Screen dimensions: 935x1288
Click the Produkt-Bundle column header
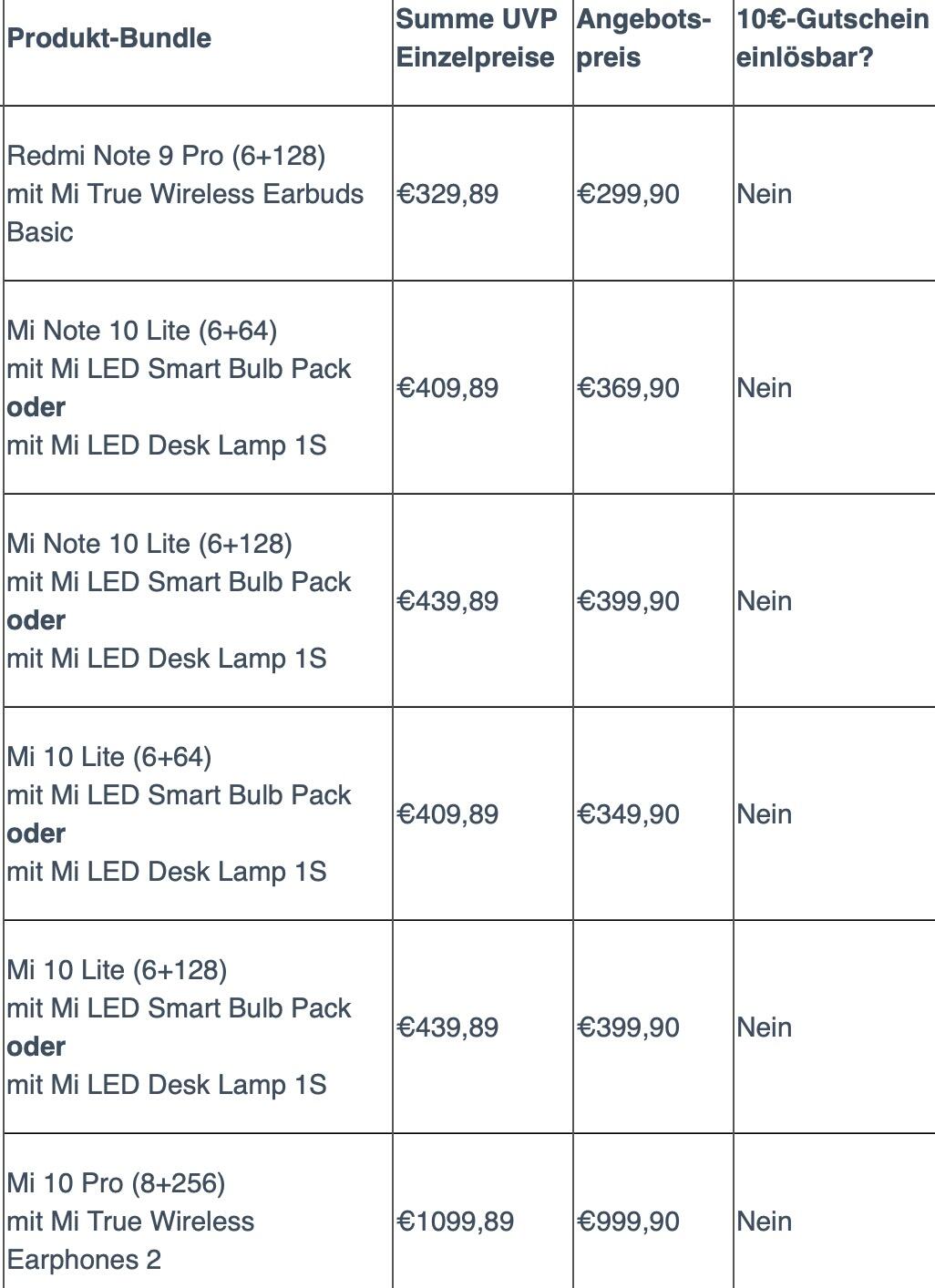click(x=109, y=38)
